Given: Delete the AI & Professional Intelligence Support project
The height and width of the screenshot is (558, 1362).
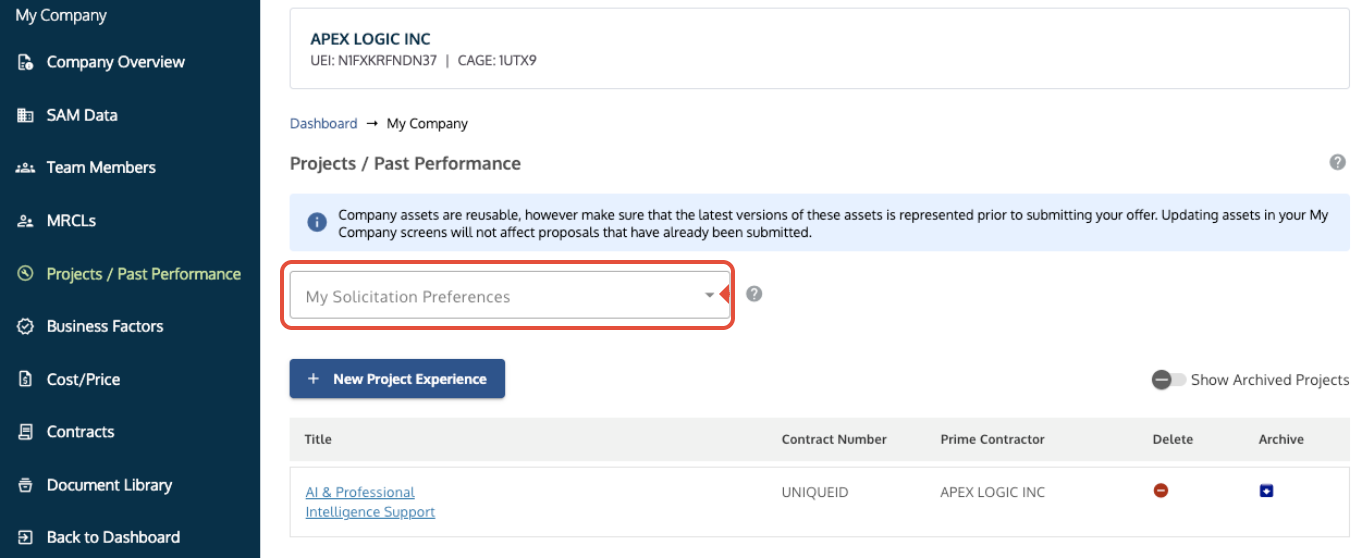Looking at the screenshot, I should point(1161,491).
